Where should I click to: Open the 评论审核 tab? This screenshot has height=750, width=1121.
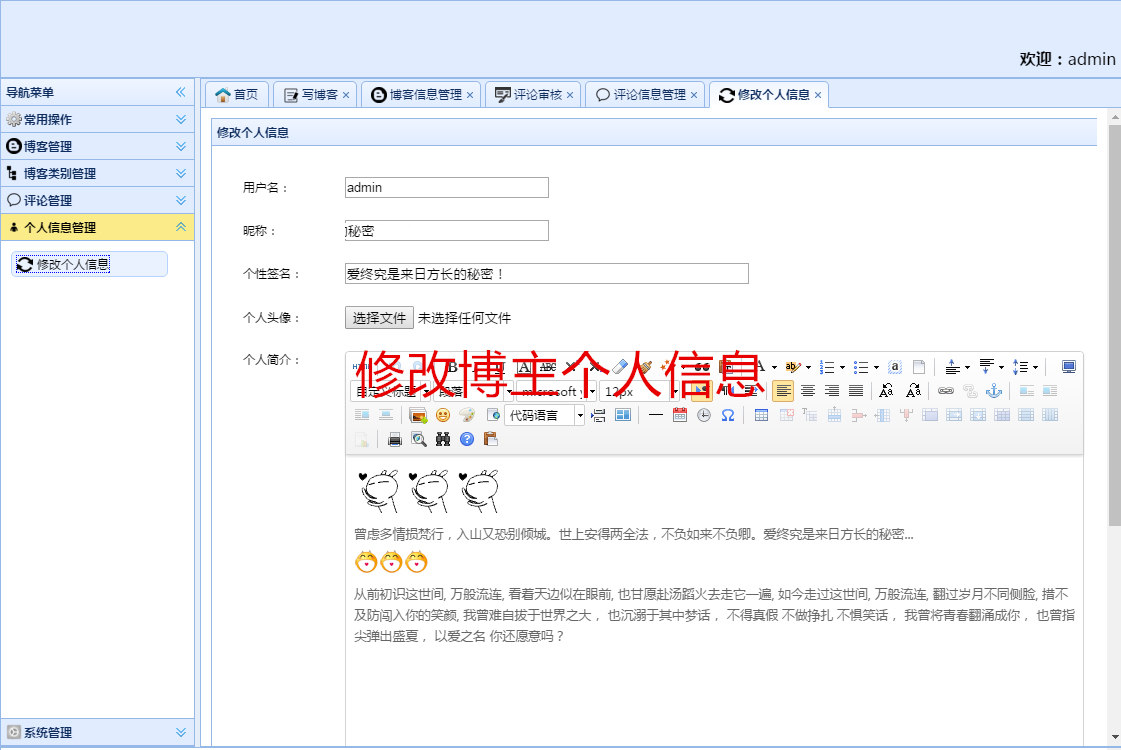536,95
